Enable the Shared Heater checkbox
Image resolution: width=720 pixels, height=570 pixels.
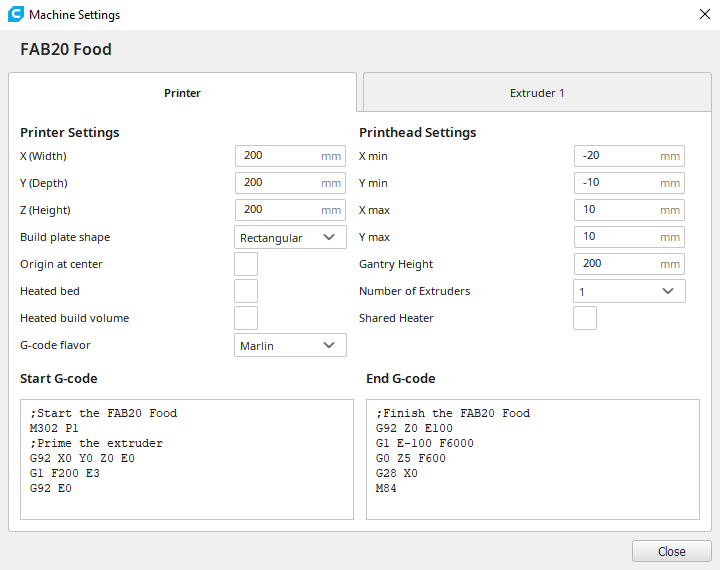585,318
